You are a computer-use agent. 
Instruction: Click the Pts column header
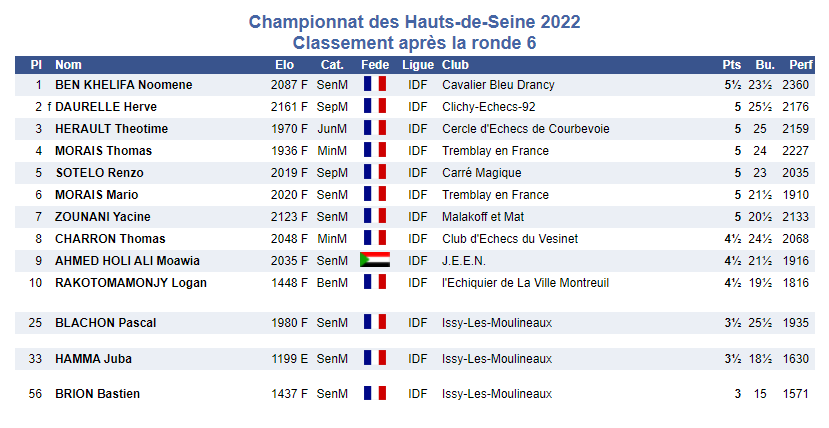point(732,65)
